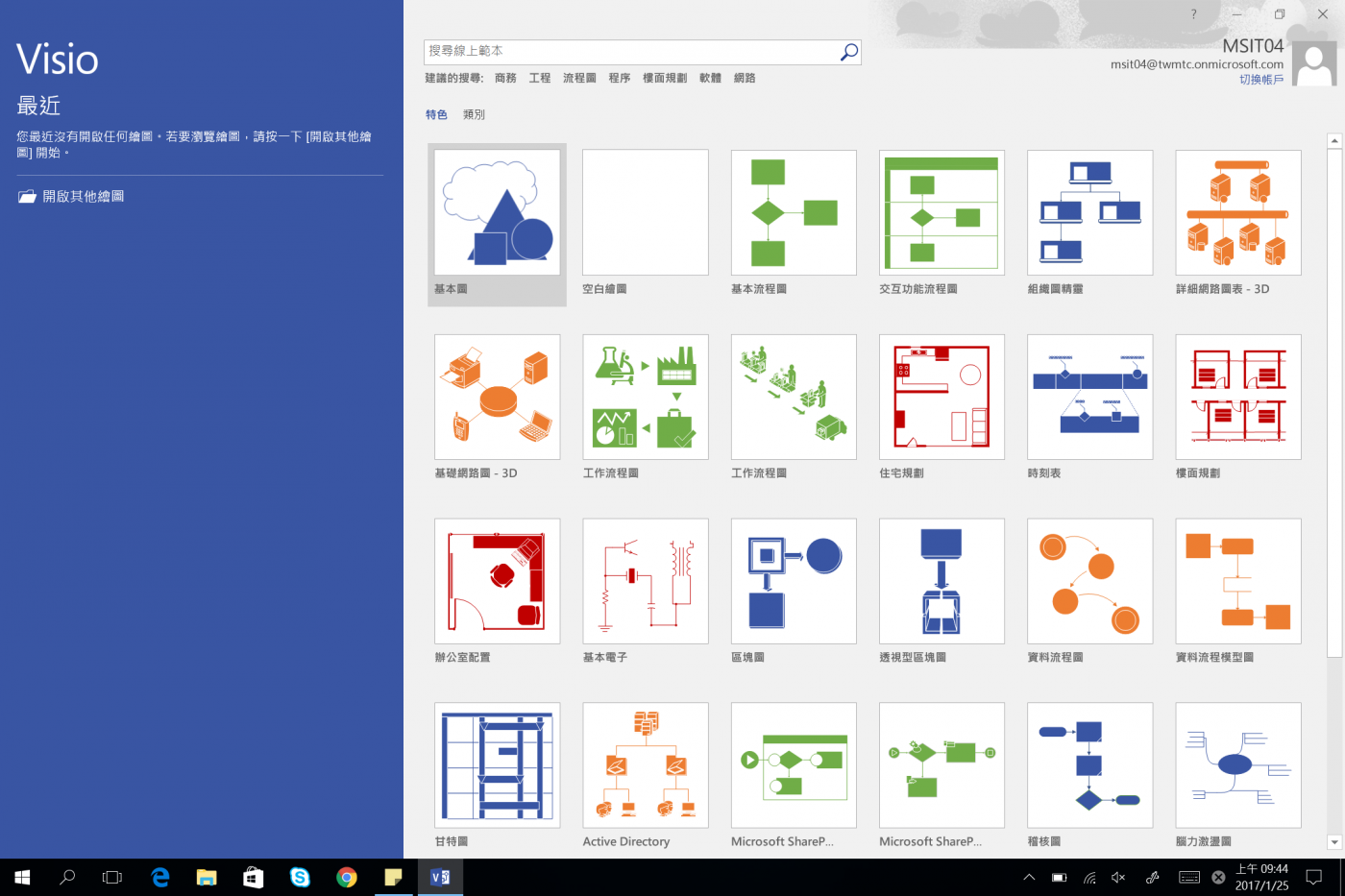The height and width of the screenshot is (896, 1345).
Task: Click the template list scroll down arrow
Action: pyautogui.click(x=1334, y=842)
